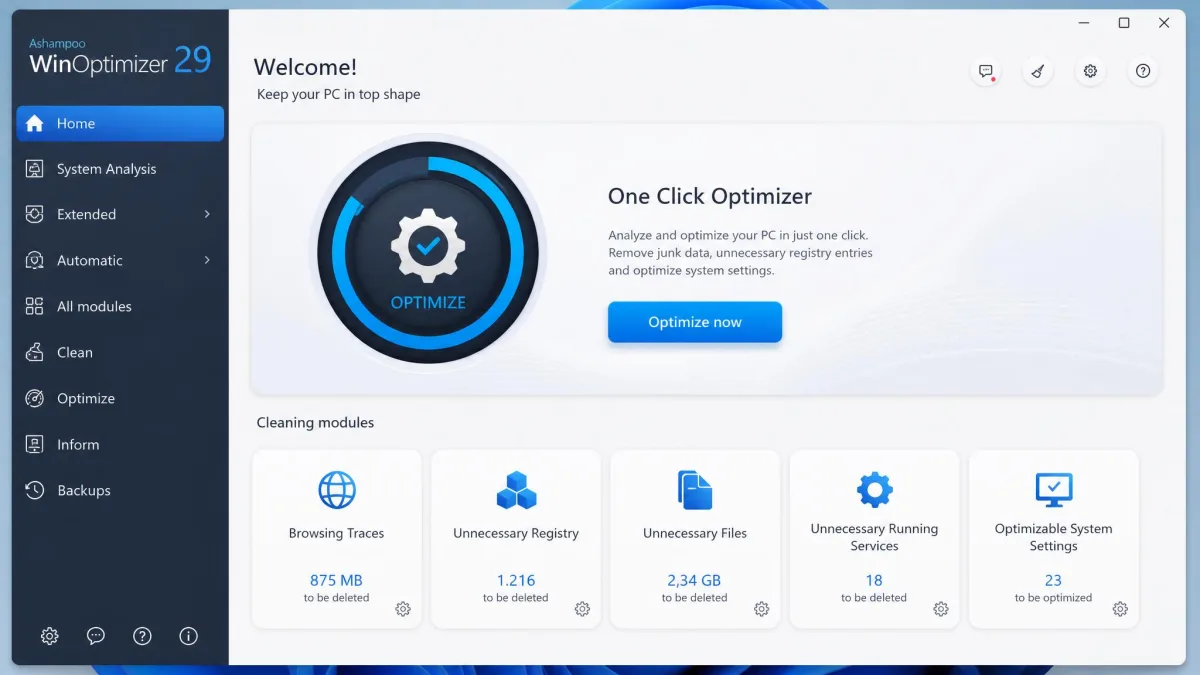Select the Extended sidebar entry
1200x675 pixels.
click(x=120, y=214)
